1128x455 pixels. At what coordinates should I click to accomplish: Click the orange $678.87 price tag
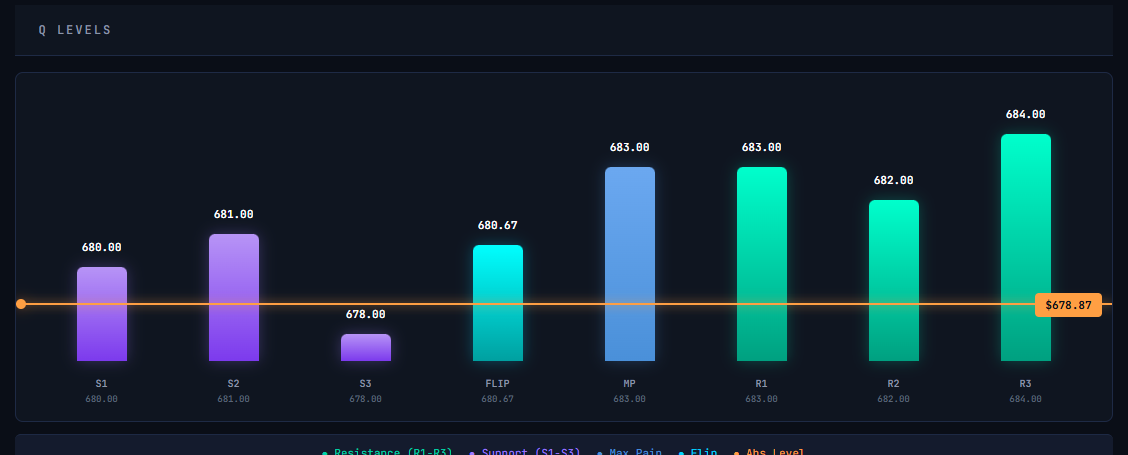click(1068, 305)
